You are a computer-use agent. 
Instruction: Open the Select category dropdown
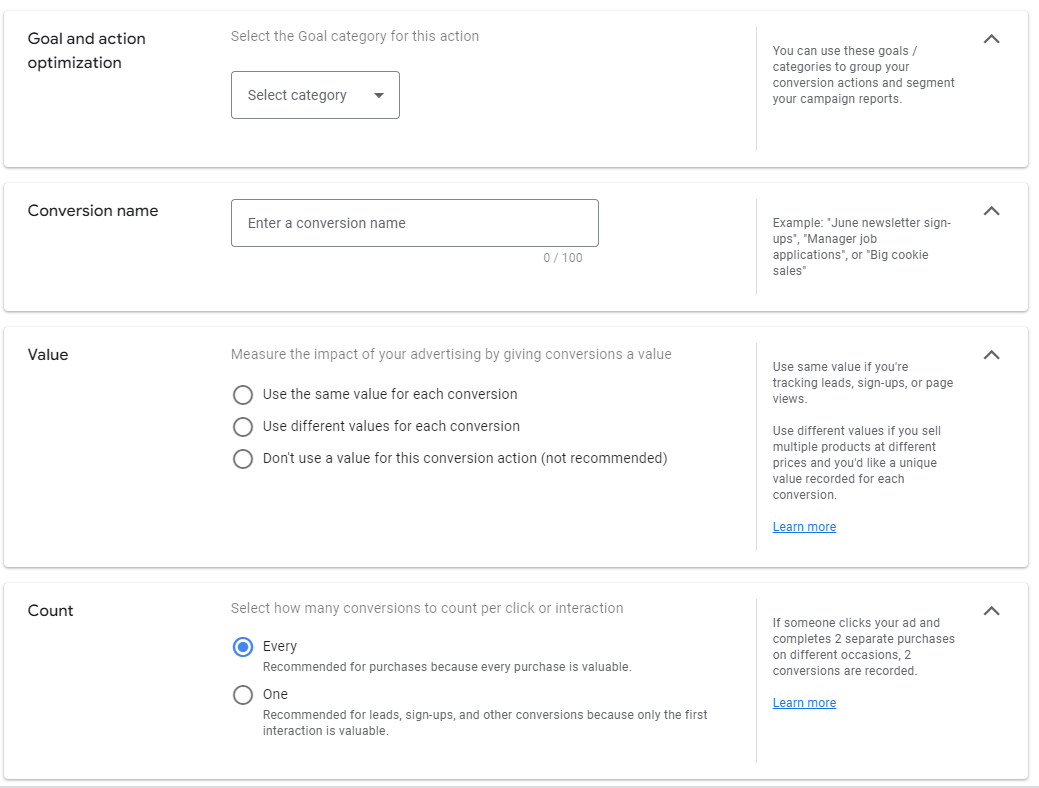(315, 95)
